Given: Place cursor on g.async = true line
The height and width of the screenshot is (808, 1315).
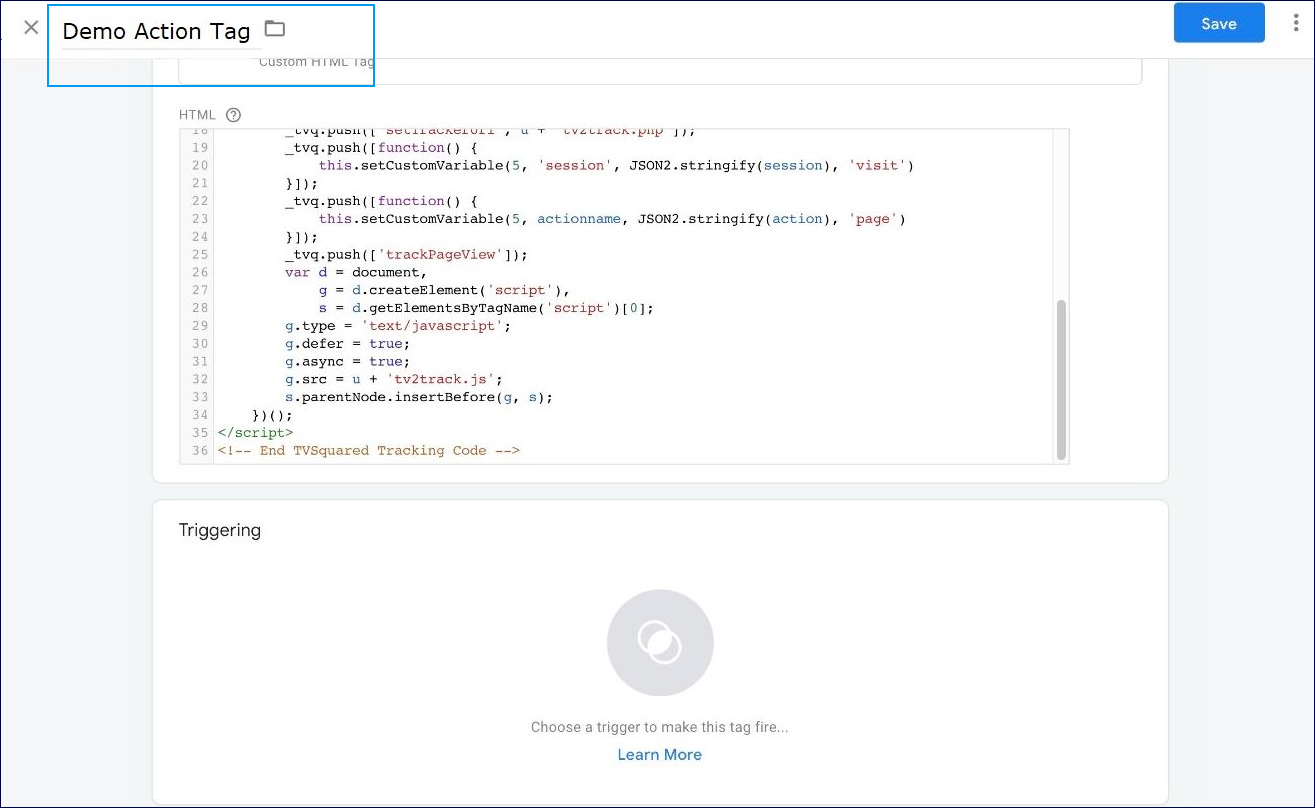Looking at the screenshot, I should (347, 362).
